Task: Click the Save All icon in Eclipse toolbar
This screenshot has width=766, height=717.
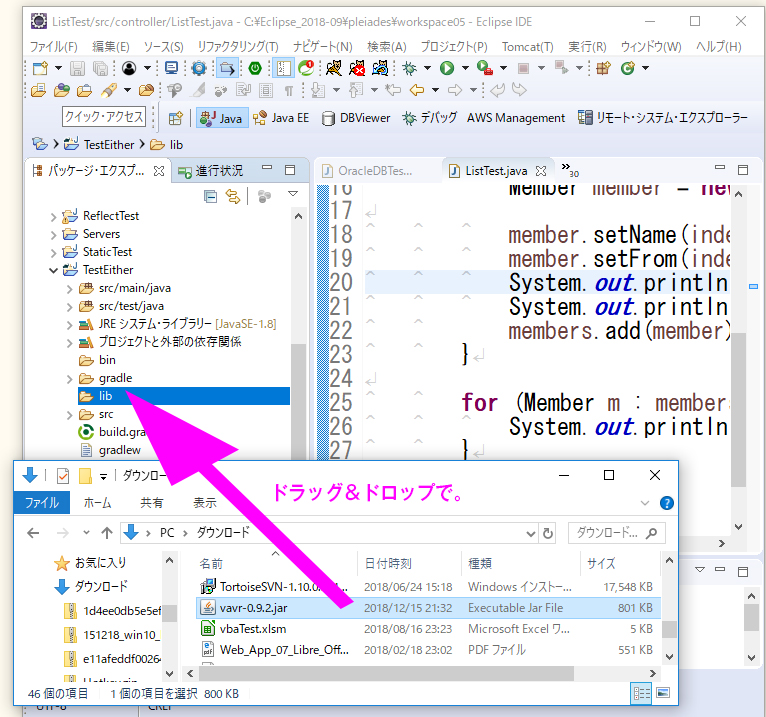Action: point(101,68)
